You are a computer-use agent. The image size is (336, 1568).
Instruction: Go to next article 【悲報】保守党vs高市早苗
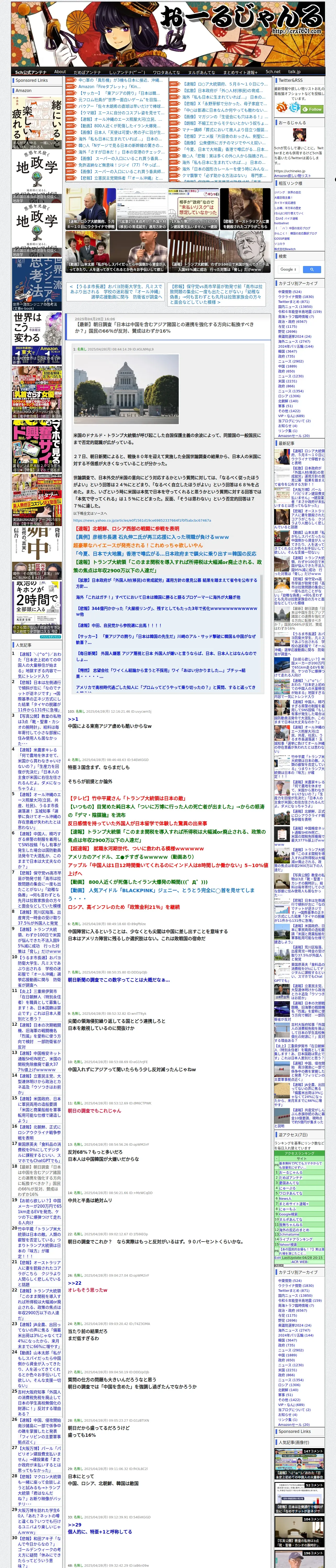tap(216, 294)
